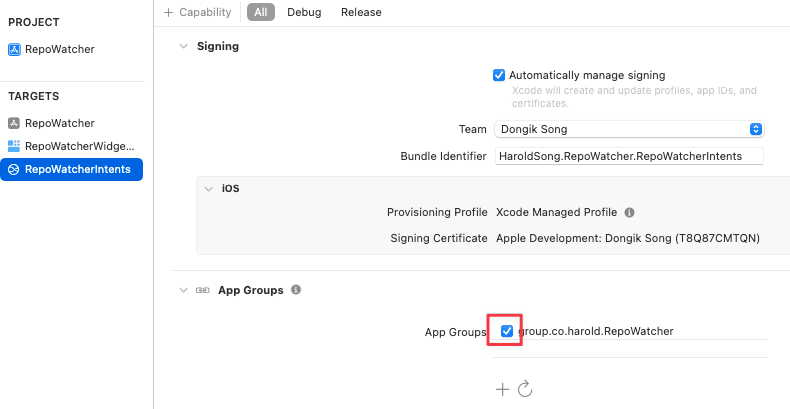Click the PROJECT sidebar heading

coord(34,22)
